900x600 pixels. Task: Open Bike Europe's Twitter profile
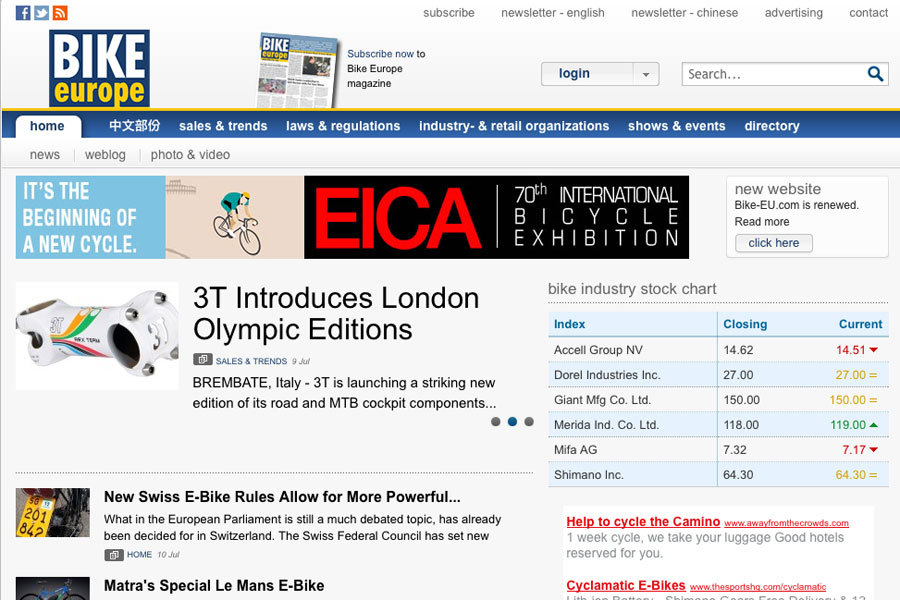[x=41, y=13]
